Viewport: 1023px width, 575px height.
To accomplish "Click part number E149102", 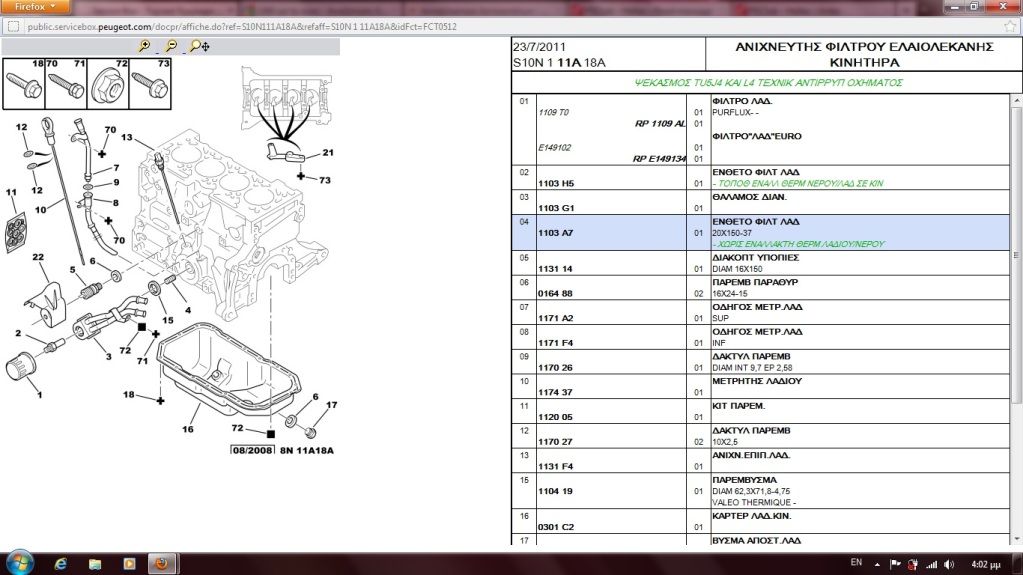I will [555, 148].
